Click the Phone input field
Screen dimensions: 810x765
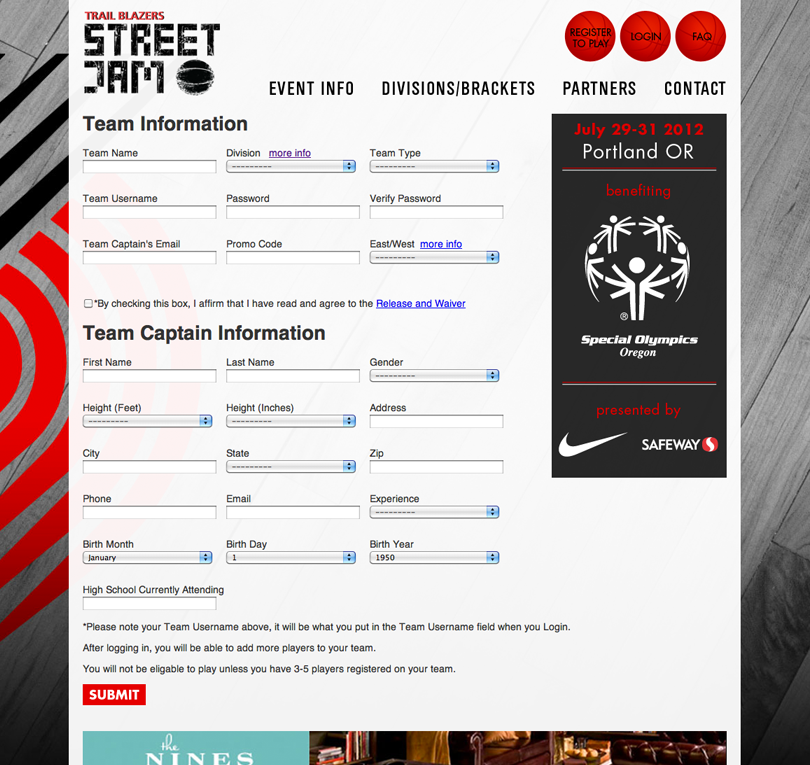[x=149, y=512]
